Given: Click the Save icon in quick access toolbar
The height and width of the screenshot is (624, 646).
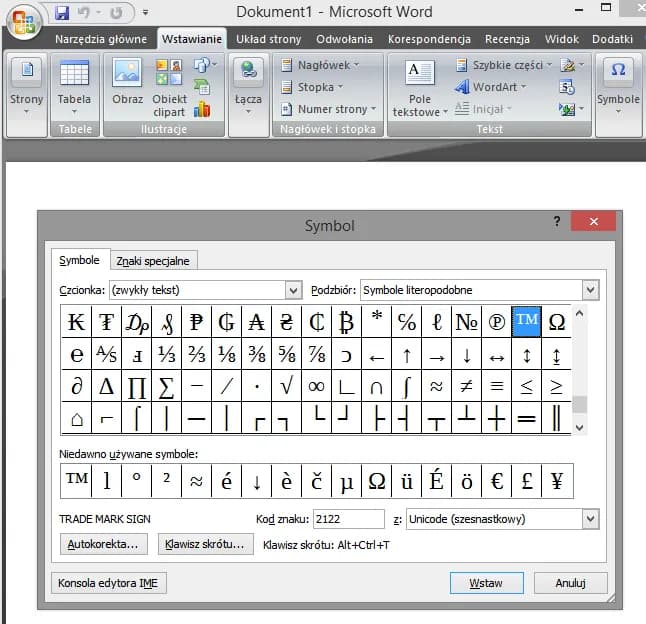Looking at the screenshot, I should [63, 14].
